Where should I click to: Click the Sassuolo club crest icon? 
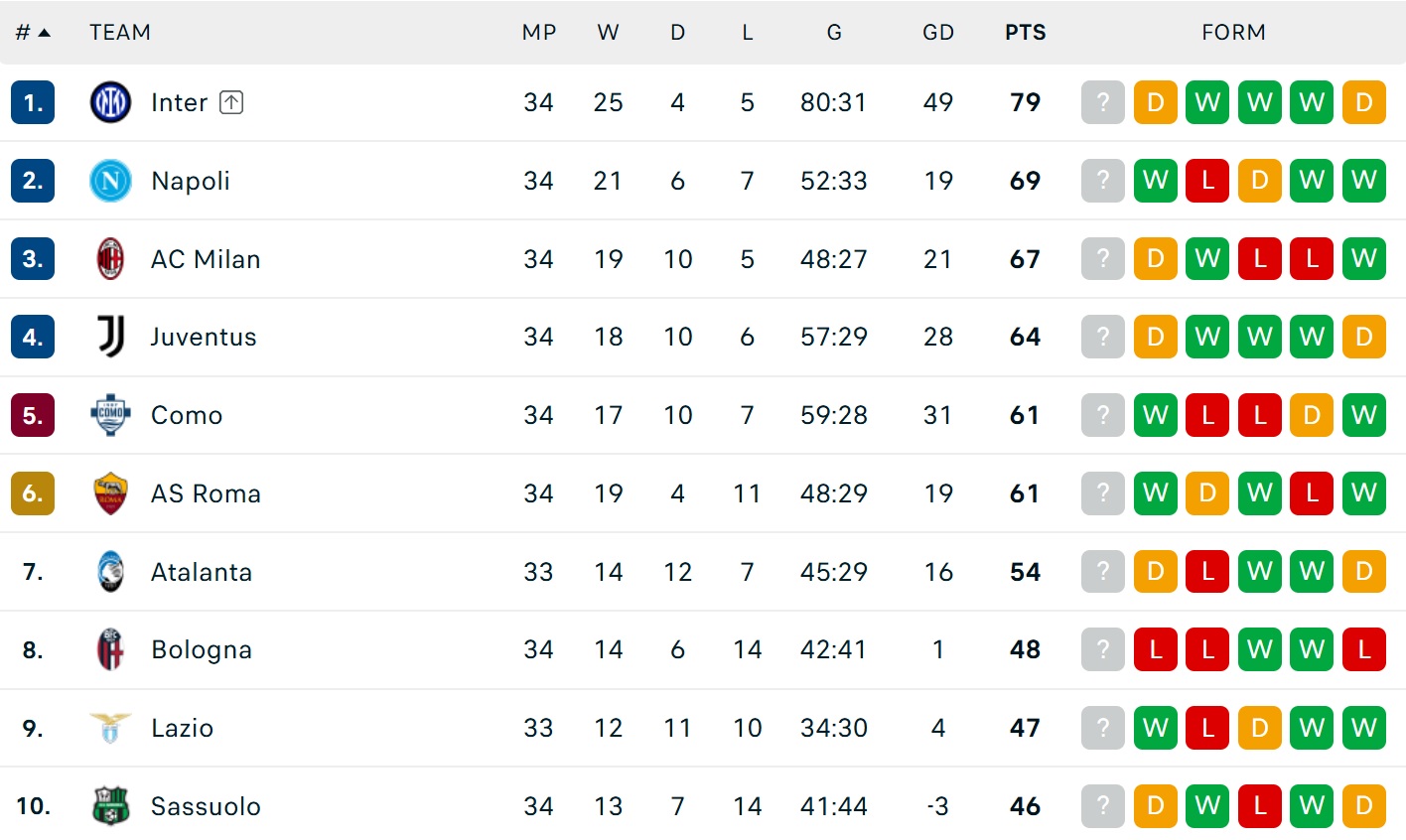click(x=110, y=806)
